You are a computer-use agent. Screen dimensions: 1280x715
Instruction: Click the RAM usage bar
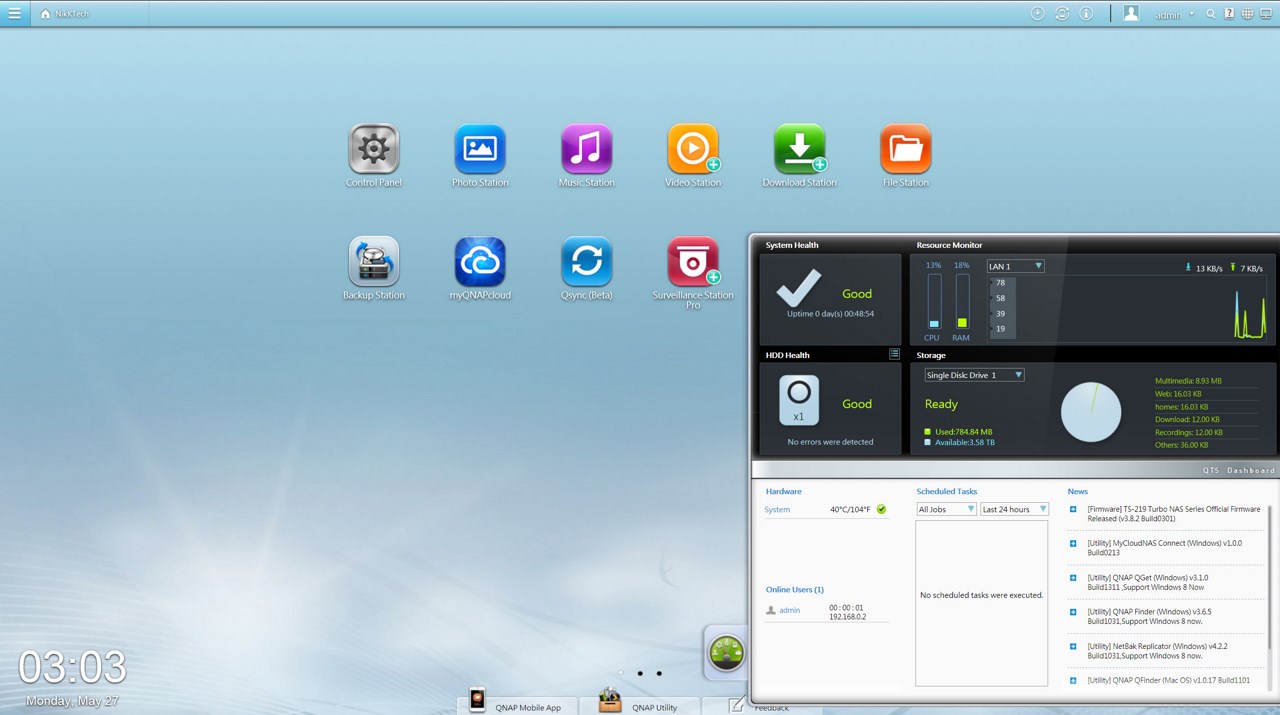[962, 301]
